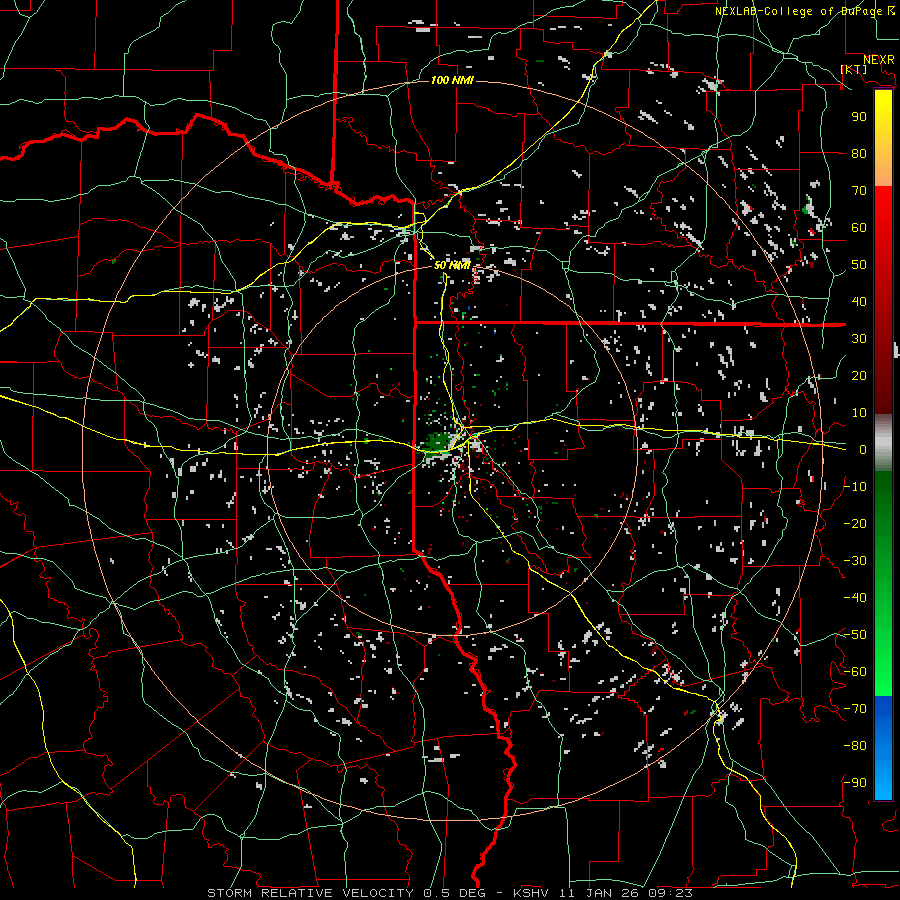Select the positive 20 scale value
Image resolution: width=900 pixels, height=900 pixels.
click(859, 375)
